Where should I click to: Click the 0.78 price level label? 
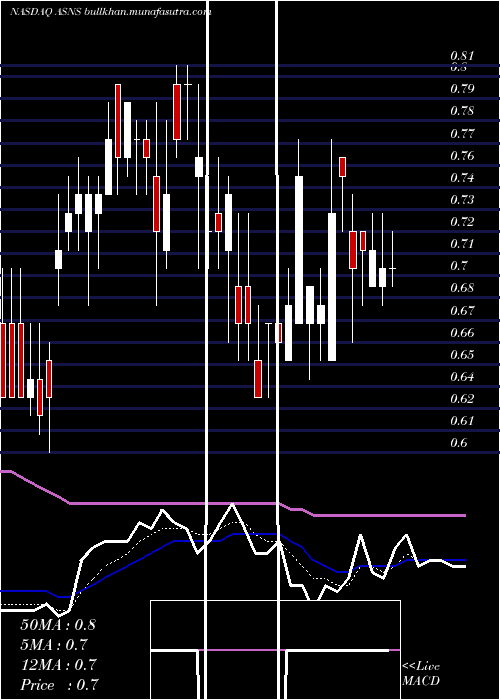462,111
